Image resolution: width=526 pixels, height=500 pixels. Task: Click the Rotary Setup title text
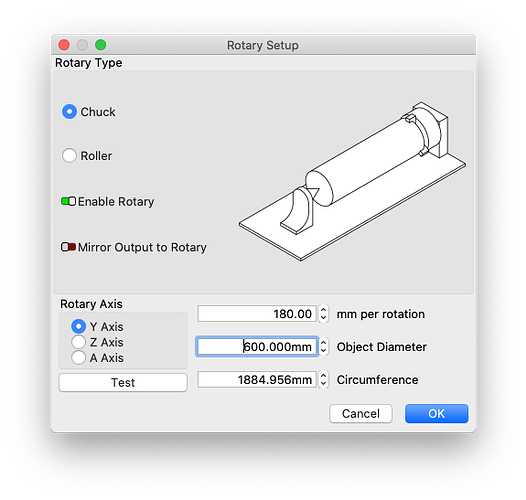pyautogui.click(x=263, y=45)
